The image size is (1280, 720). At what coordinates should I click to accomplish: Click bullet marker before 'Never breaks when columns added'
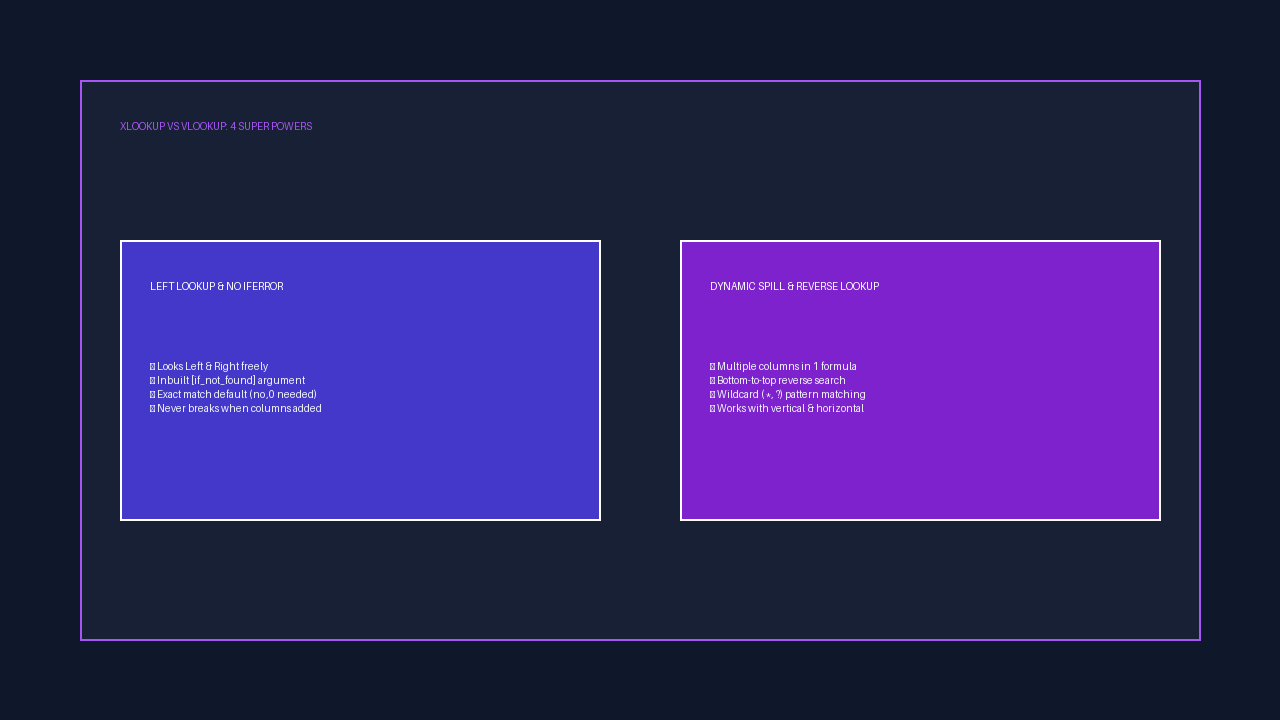pos(153,409)
